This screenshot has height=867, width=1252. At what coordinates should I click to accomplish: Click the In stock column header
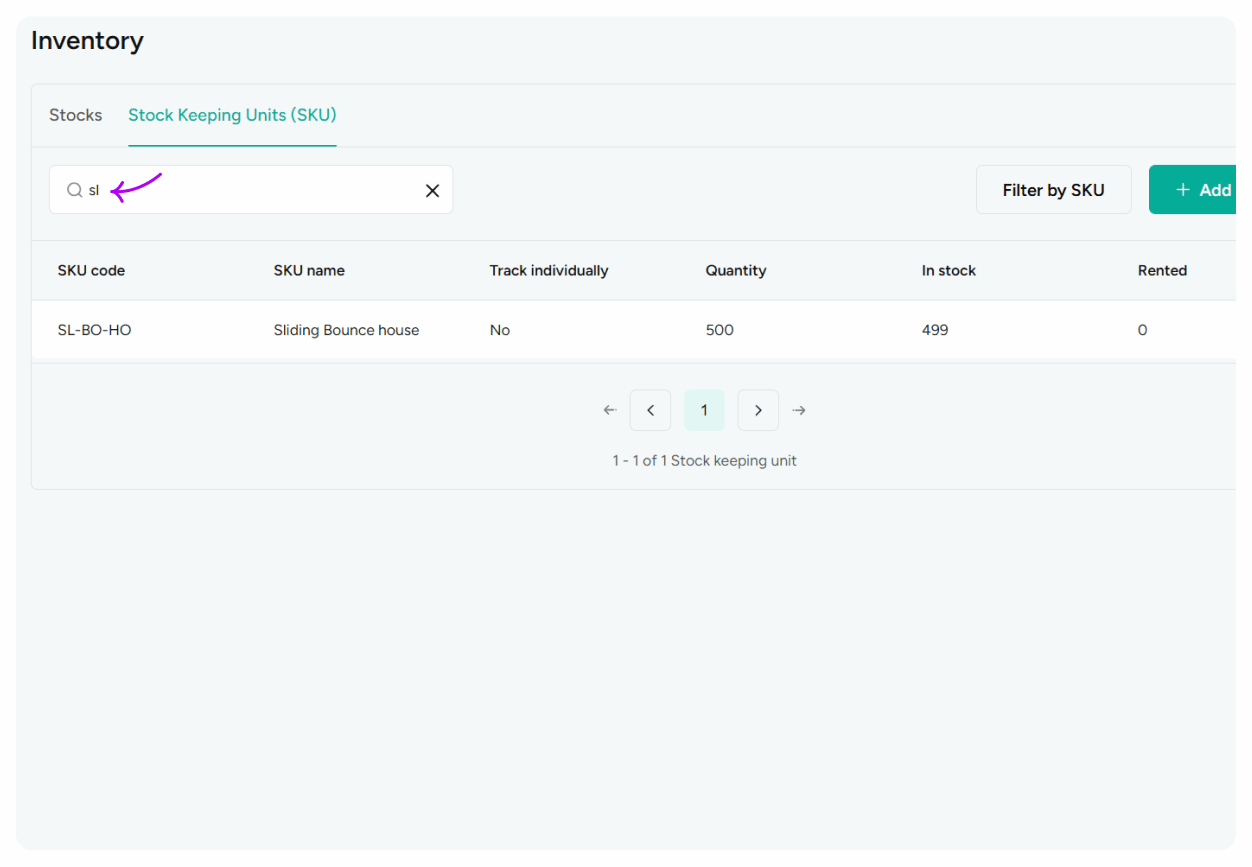coord(948,270)
